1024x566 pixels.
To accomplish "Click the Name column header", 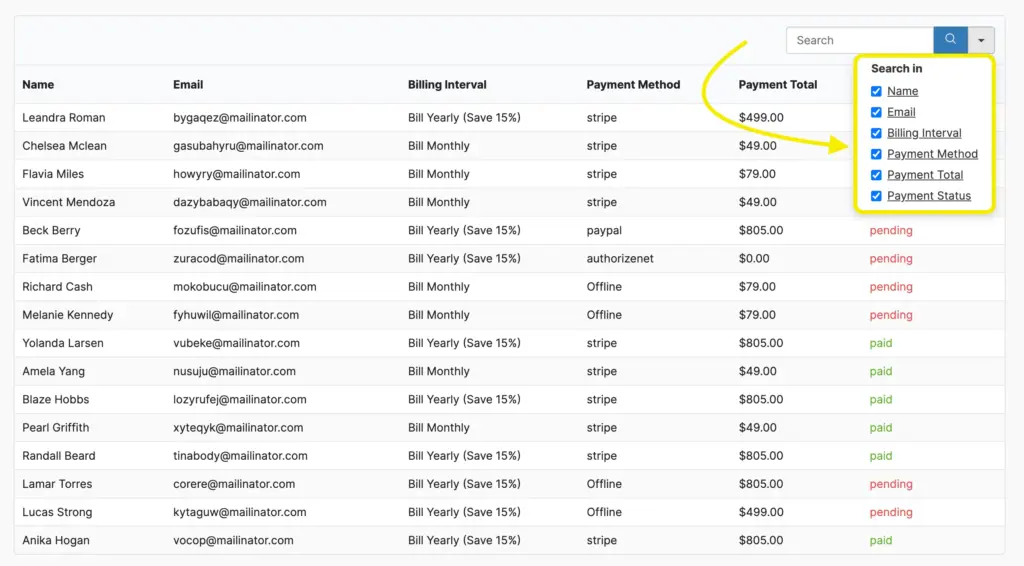I will tap(38, 84).
